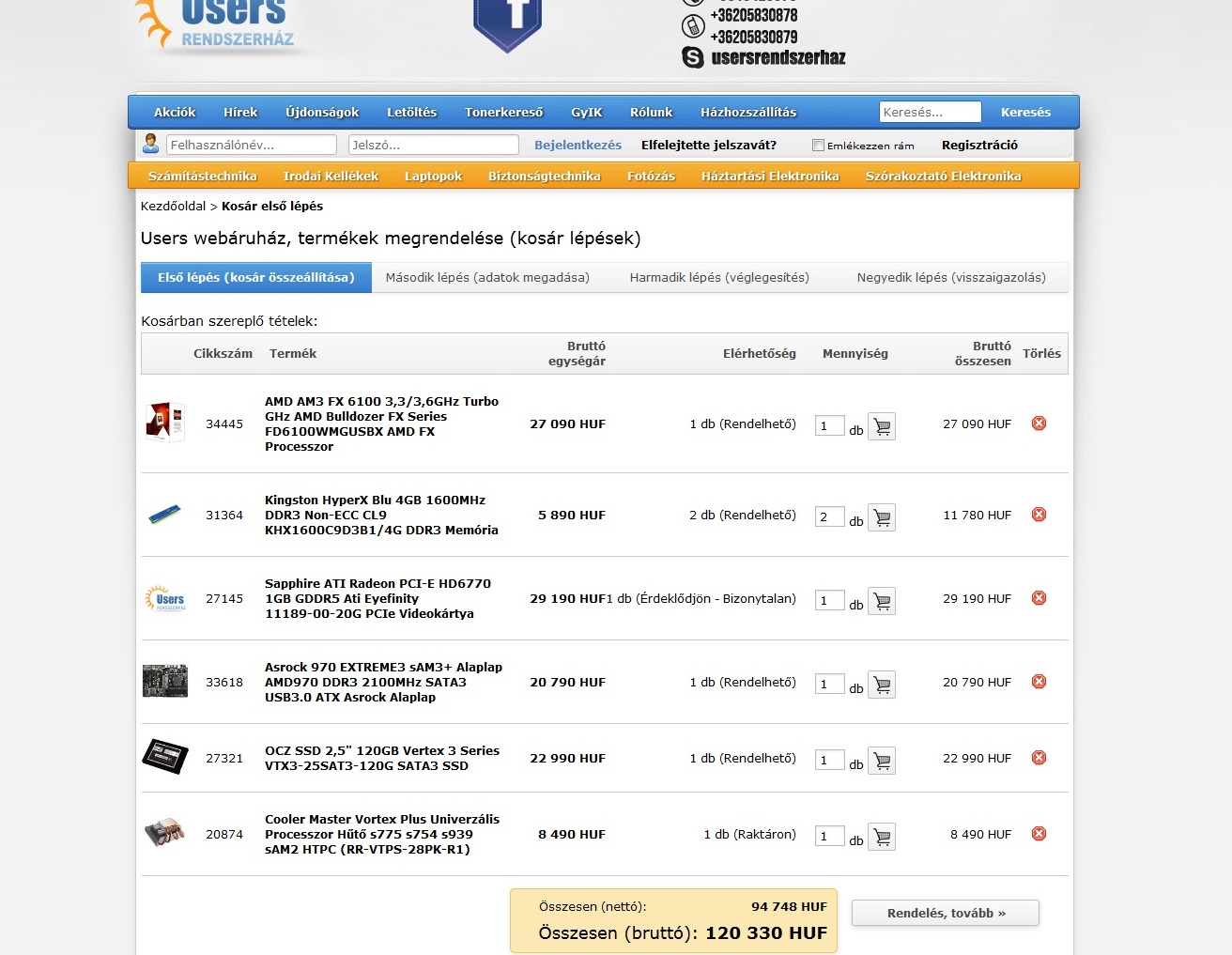
Task: Open Tonerkereső
Action: pos(504,112)
